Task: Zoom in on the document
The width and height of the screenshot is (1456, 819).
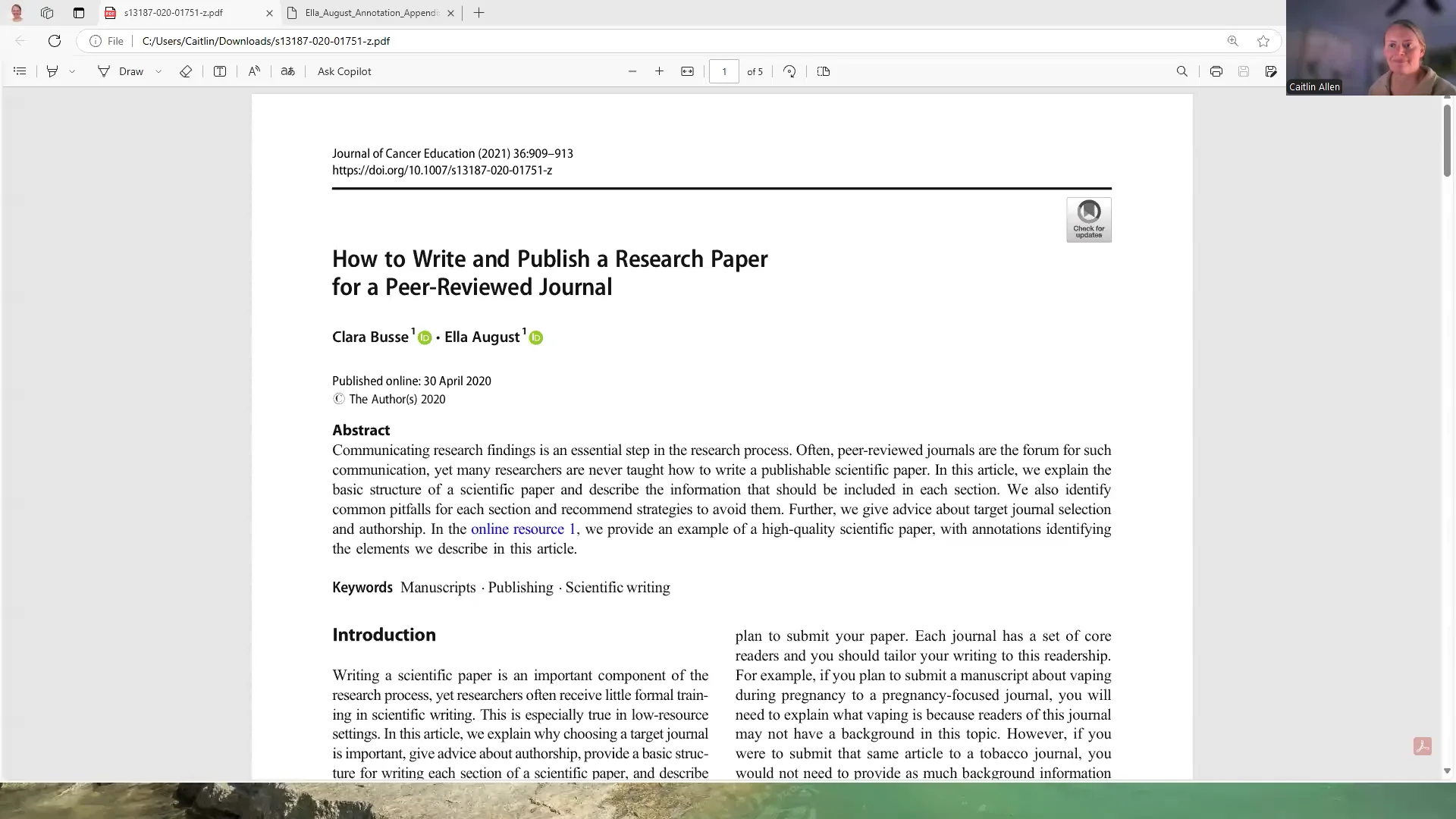Action: click(x=659, y=71)
